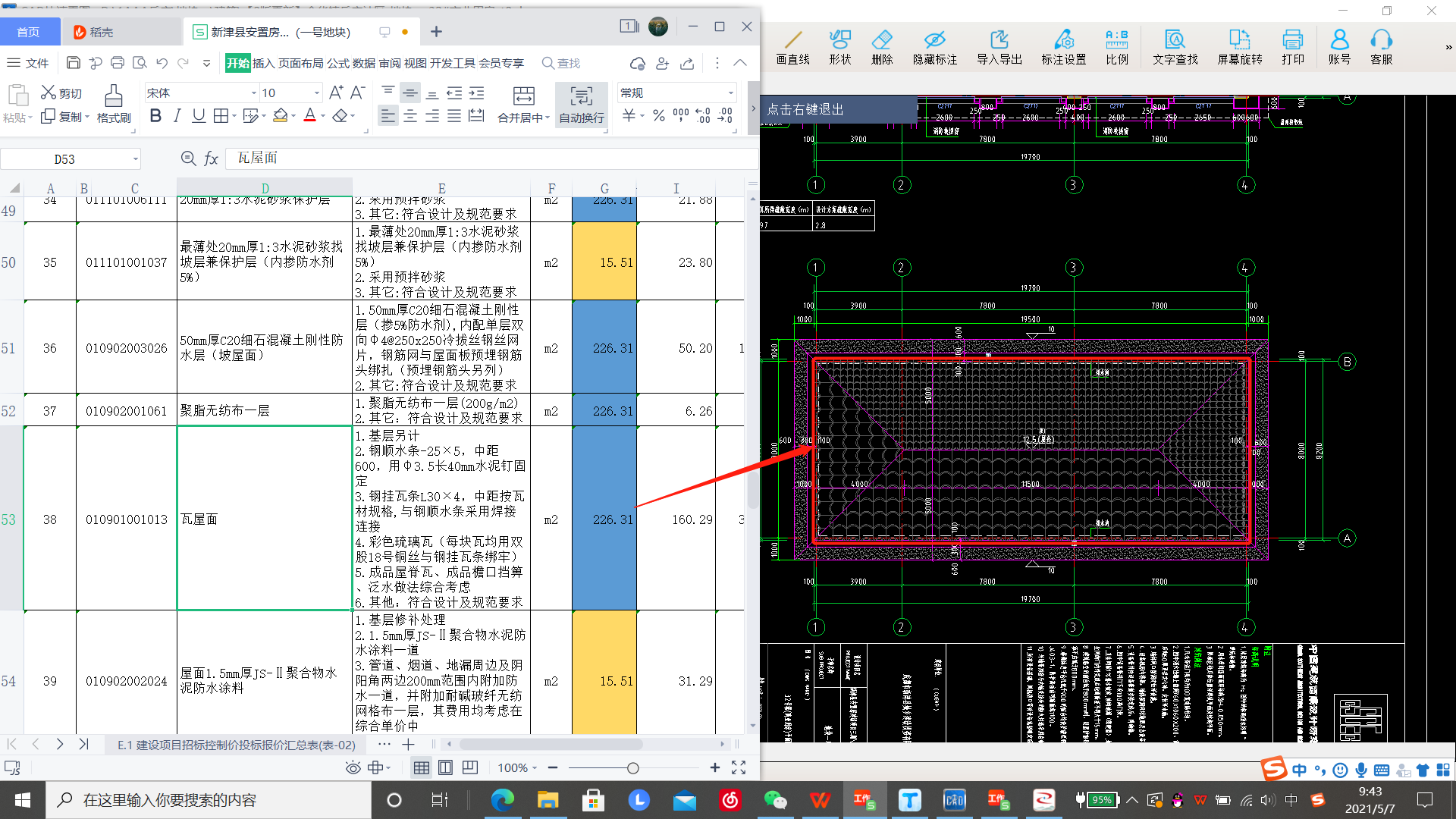Open the font size dropdown
This screenshot has width=1456, height=819.
(x=317, y=93)
